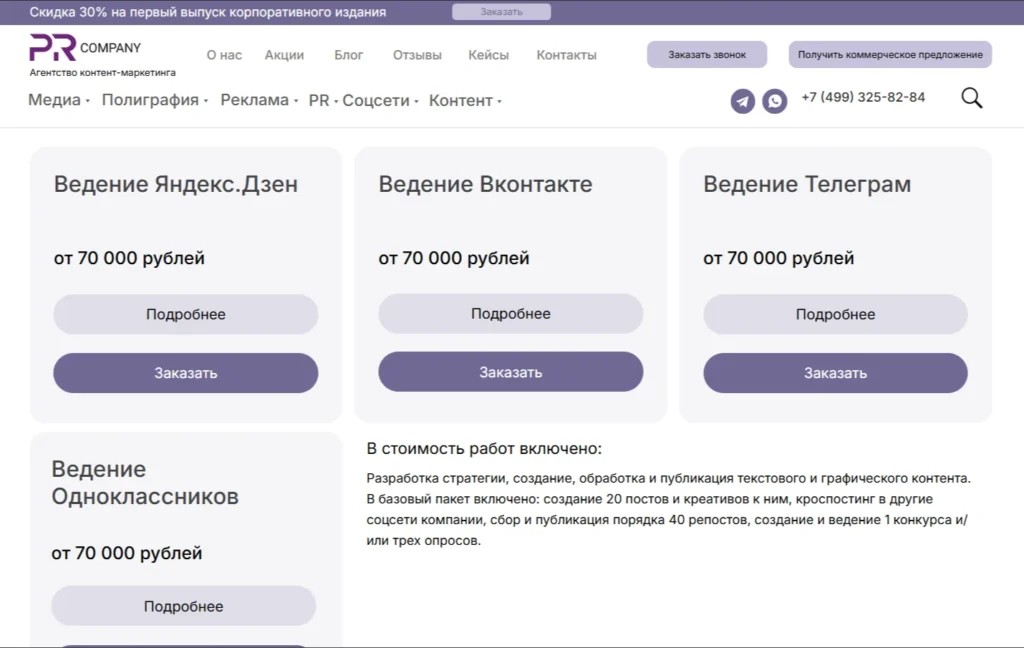
Task: Click price text under Ведение Одноклассников
Action: pos(127,553)
